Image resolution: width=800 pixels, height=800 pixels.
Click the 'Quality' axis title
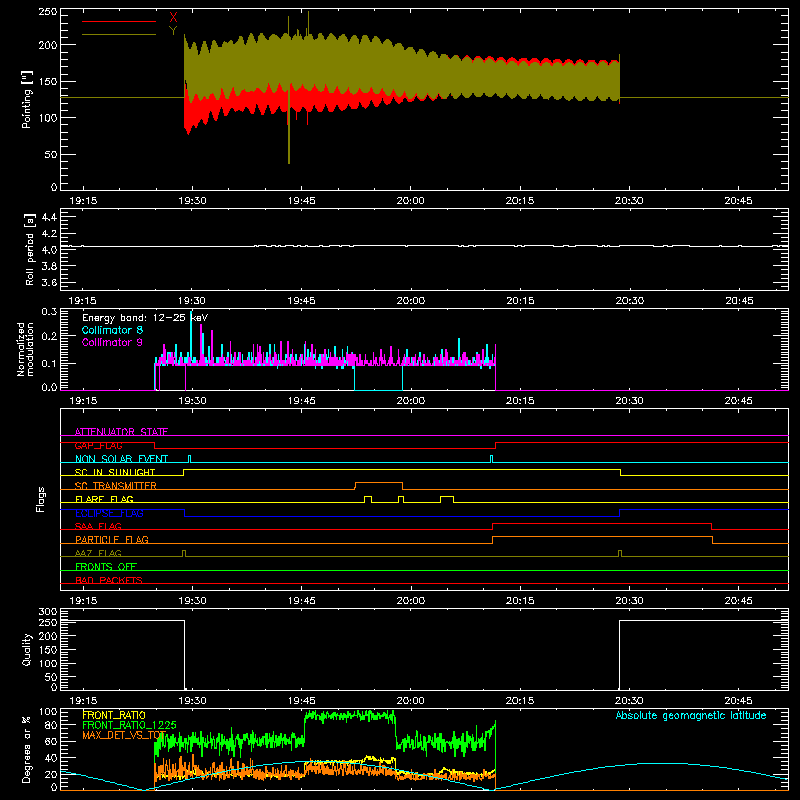[x=27, y=649]
